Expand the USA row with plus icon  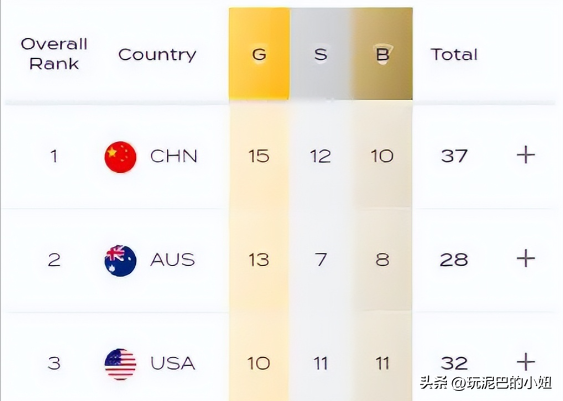pyautogui.click(x=526, y=362)
